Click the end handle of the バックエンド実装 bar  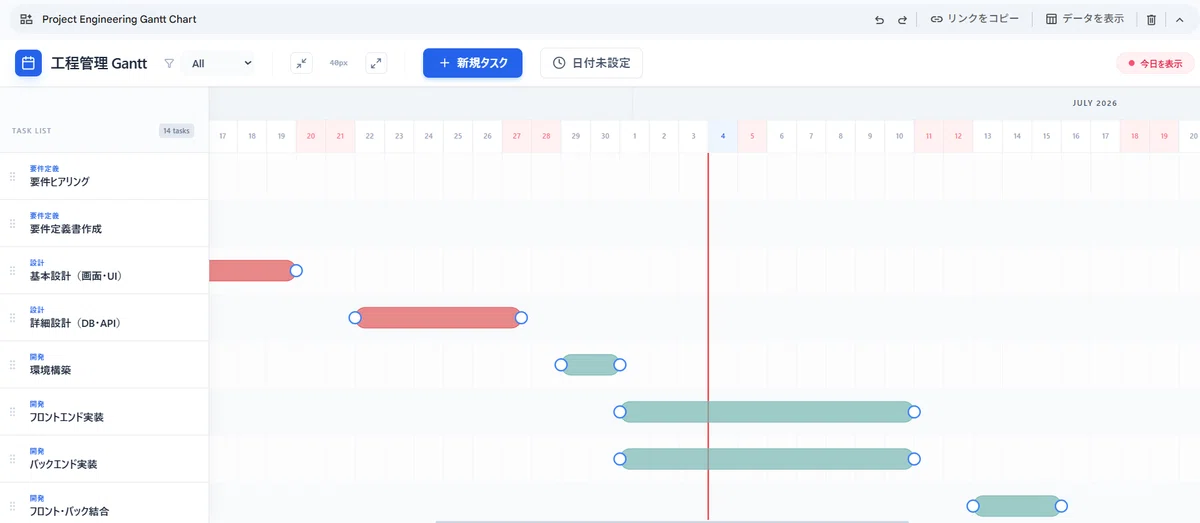pyautogui.click(x=914, y=459)
